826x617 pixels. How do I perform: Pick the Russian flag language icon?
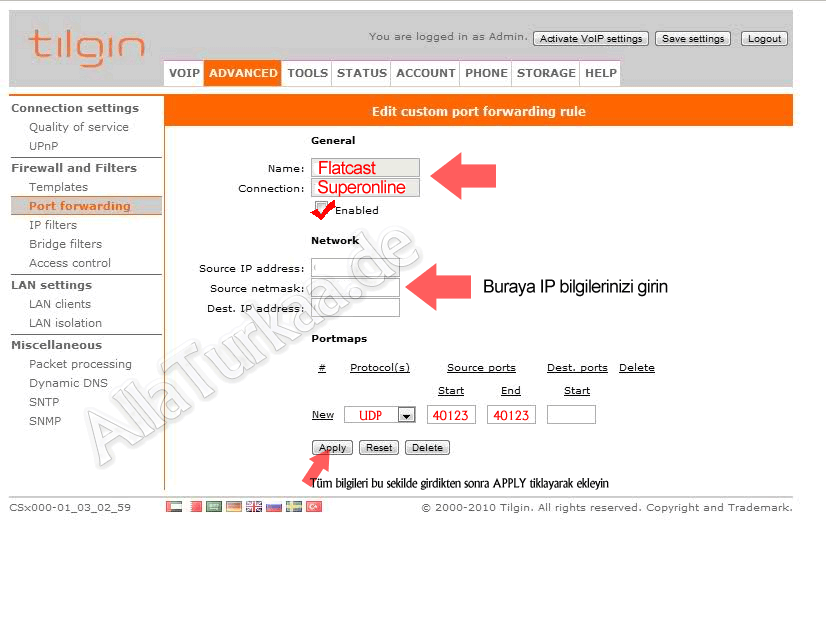tap(274, 507)
